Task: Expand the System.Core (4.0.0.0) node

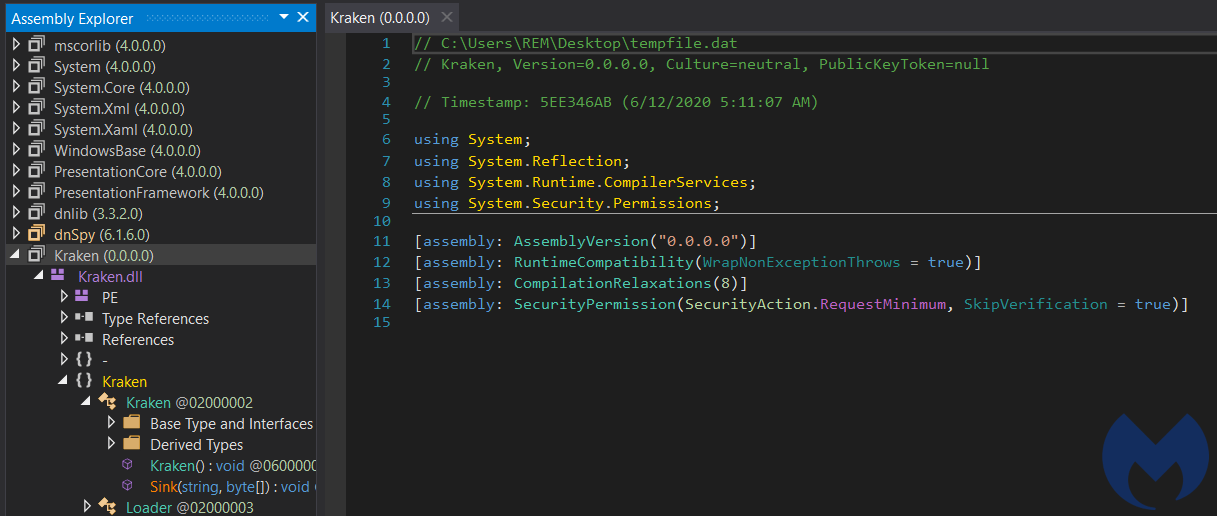Action: pos(16,87)
